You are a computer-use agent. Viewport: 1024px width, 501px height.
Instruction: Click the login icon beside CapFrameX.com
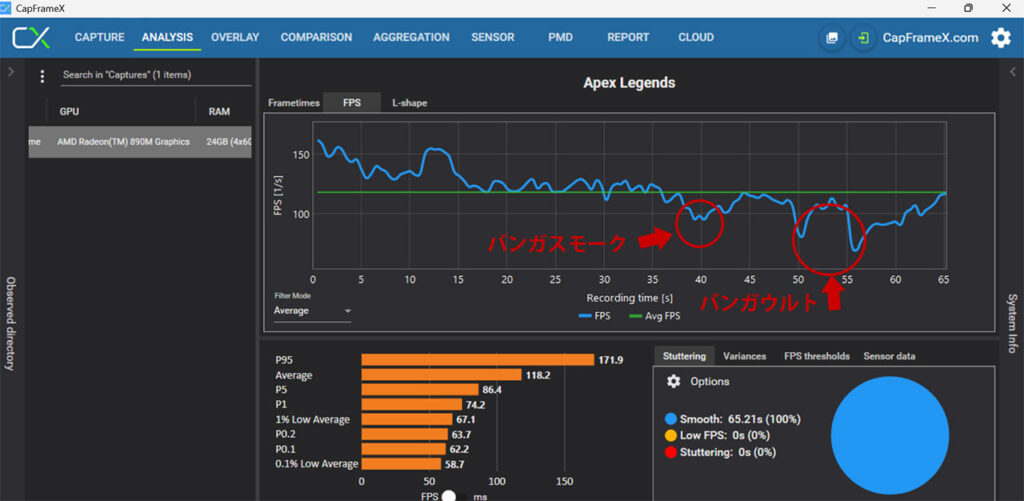pos(863,38)
